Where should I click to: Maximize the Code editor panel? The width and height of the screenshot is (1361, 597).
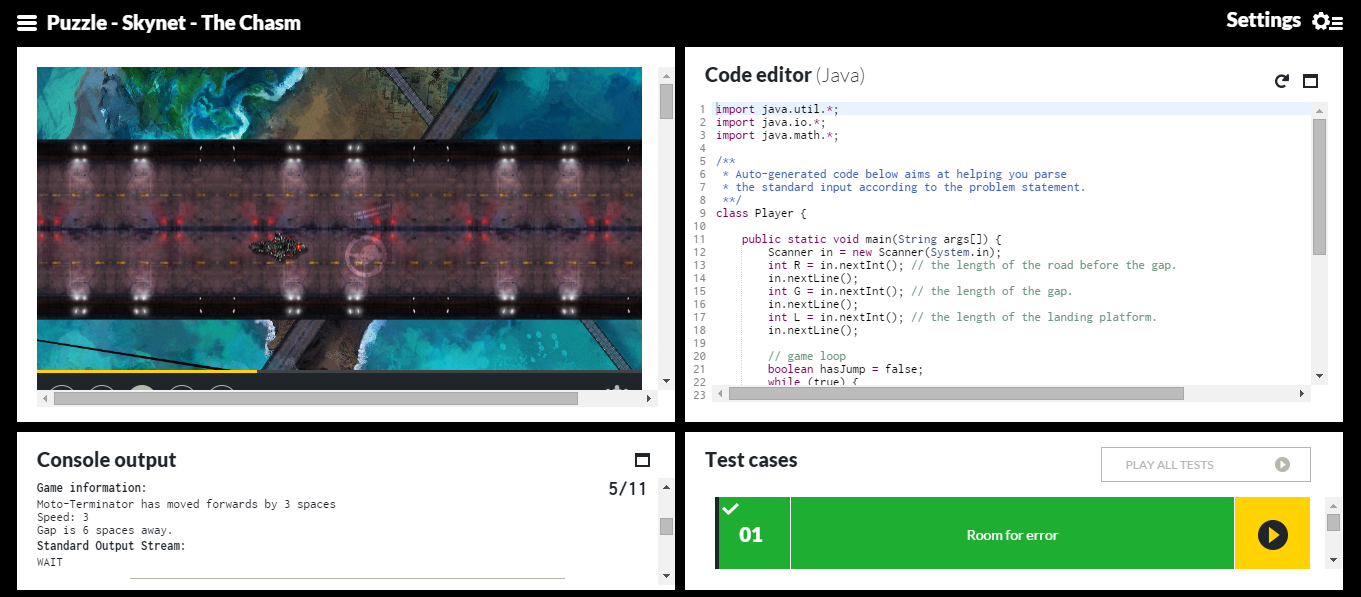coord(1310,81)
